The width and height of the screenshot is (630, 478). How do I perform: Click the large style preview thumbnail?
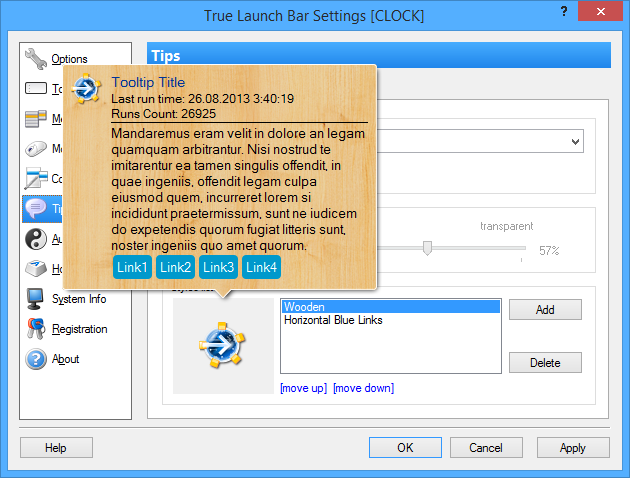[223, 345]
